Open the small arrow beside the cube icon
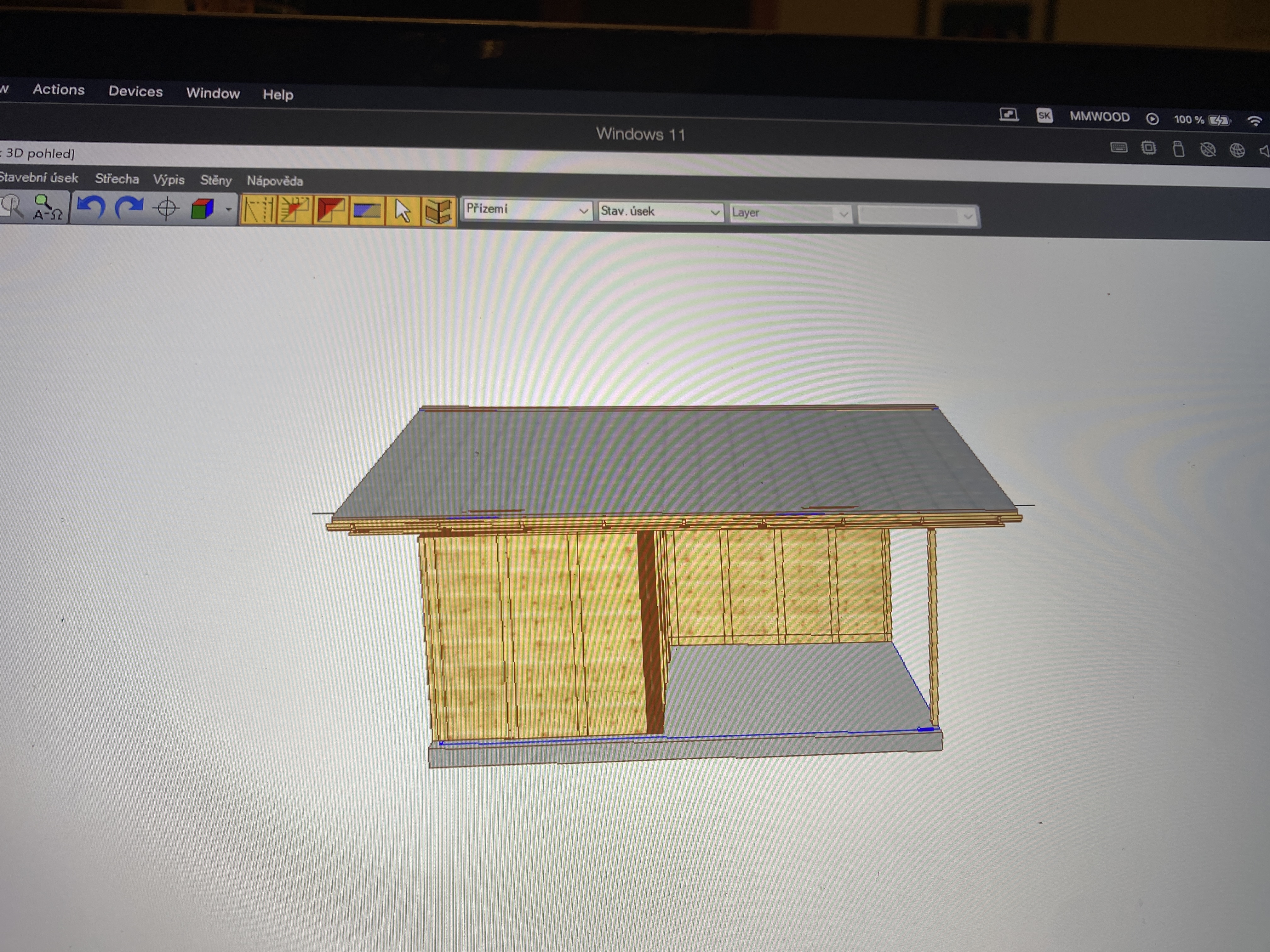Viewport: 1270px width, 952px height. click(x=228, y=209)
